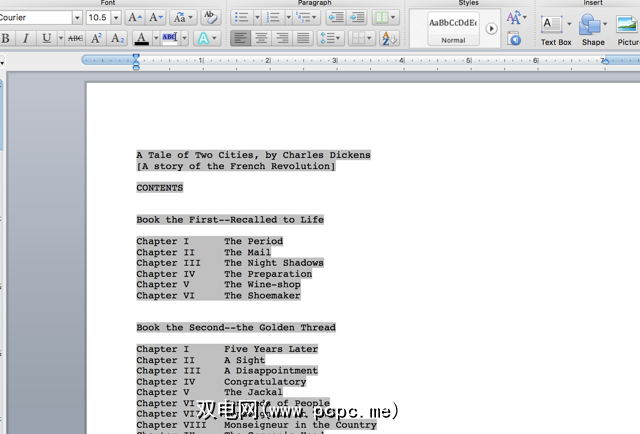The image size is (640, 434).
Task: Open Text Box dropdown arrow
Action: 569,24
